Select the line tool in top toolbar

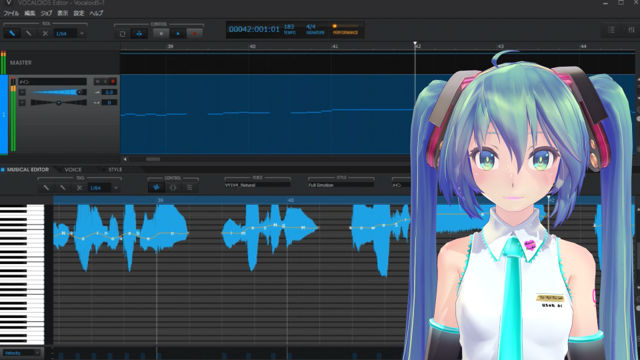[29, 33]
